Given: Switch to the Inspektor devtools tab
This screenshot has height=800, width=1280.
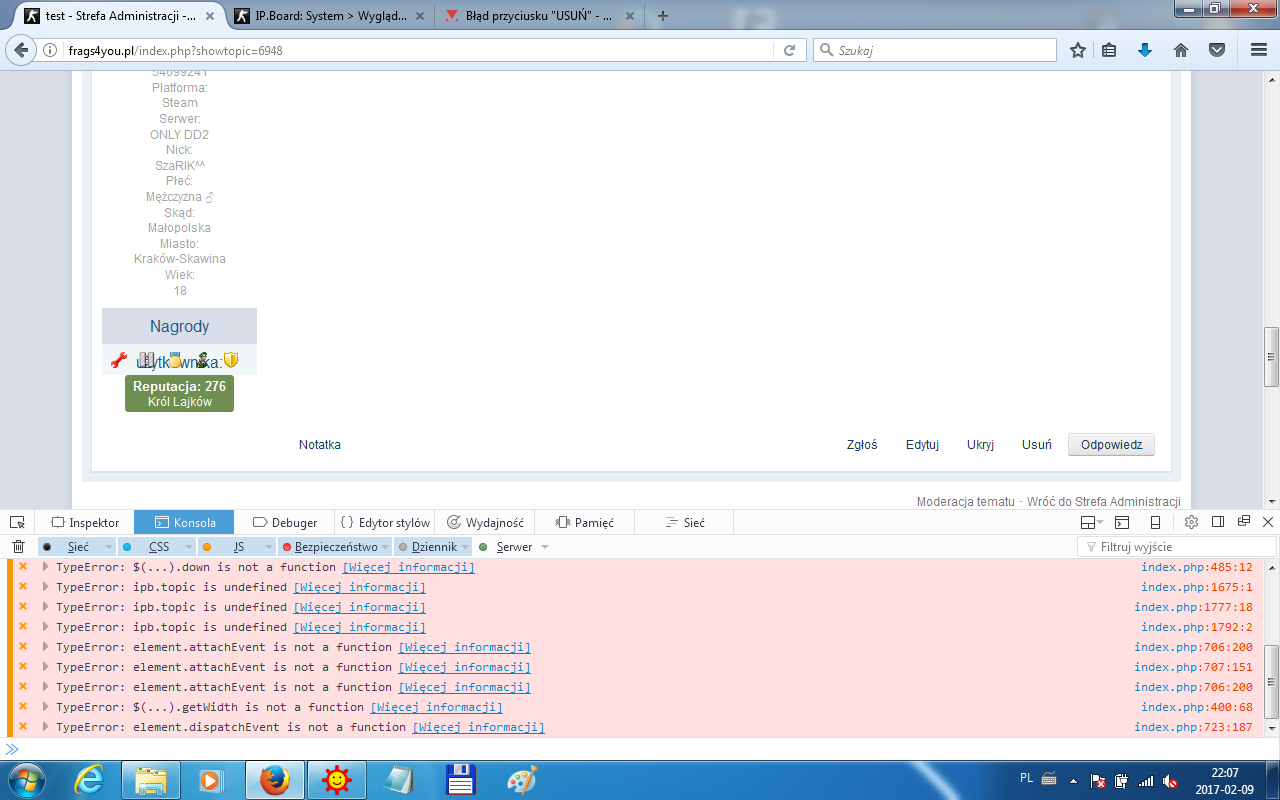Looking at the screenshot, I should coord(85,522).
